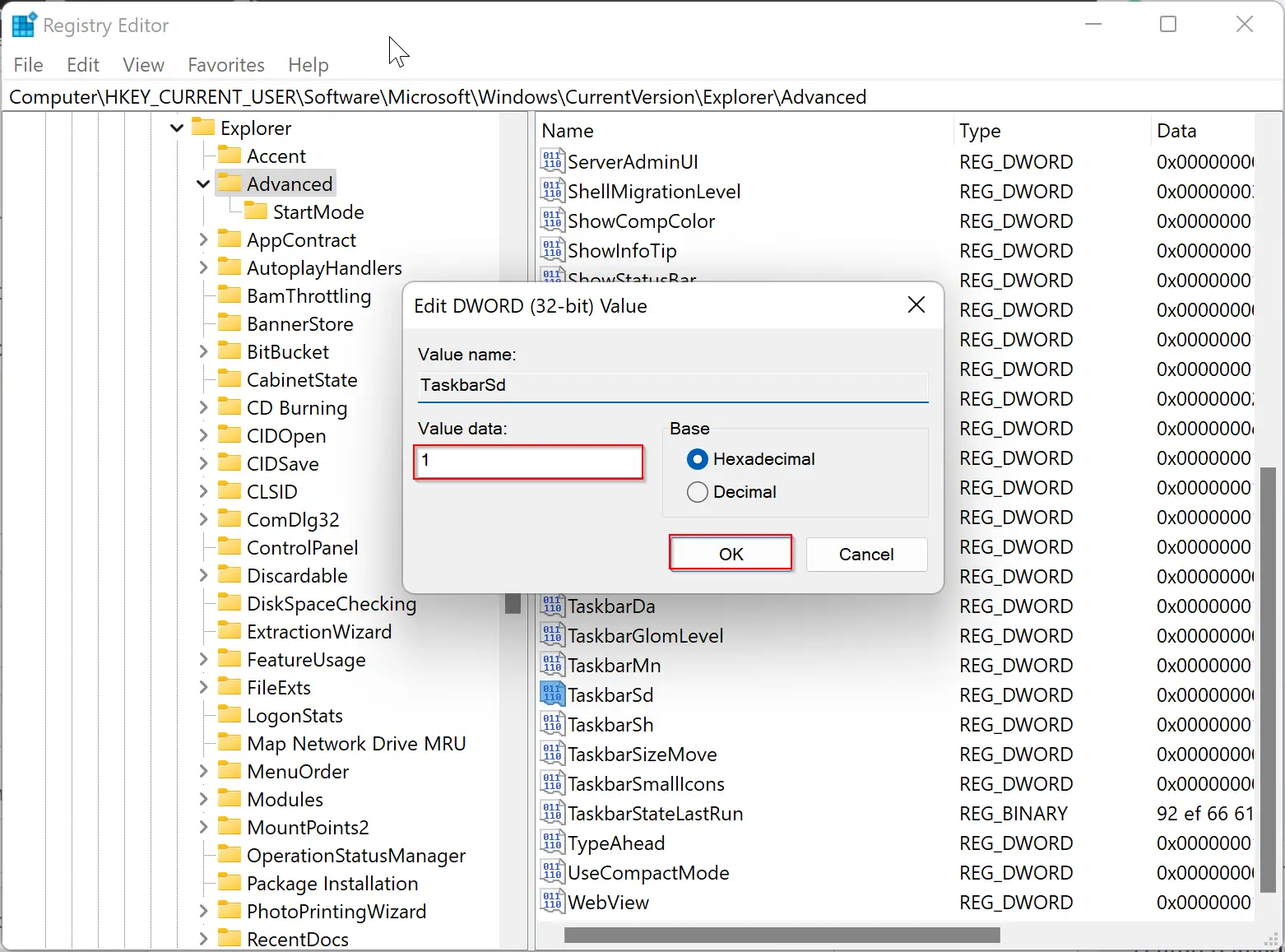Click the UseCompactMode DWORD value icon
This screenshot has width=1285, height=952.
tap(552, 872)
